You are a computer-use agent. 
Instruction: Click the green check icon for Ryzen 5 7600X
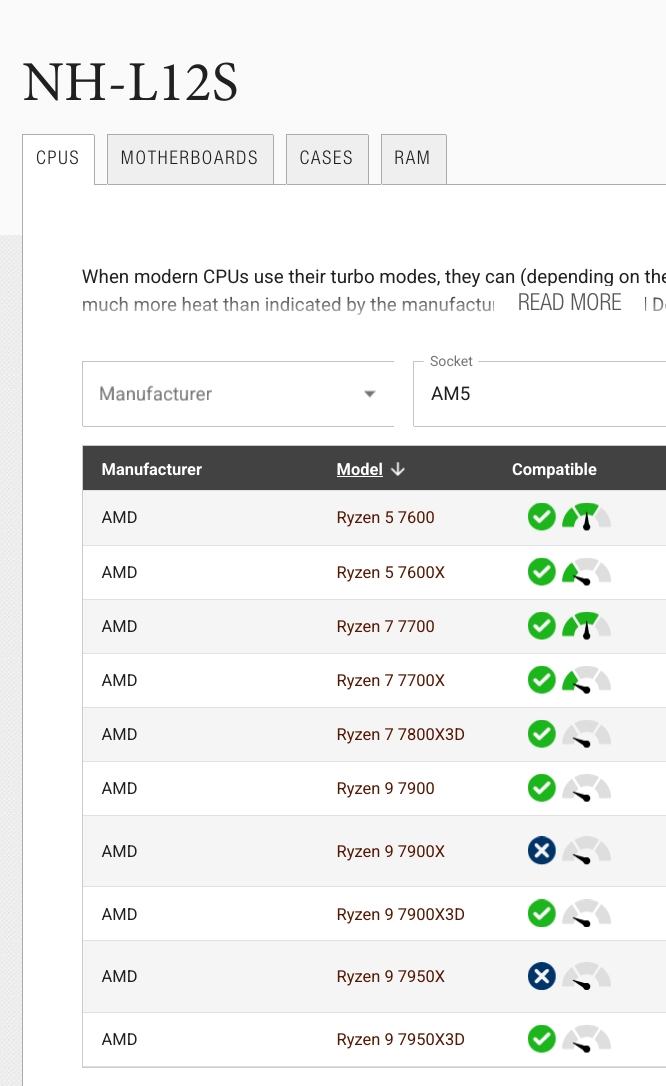click(541, 572)
